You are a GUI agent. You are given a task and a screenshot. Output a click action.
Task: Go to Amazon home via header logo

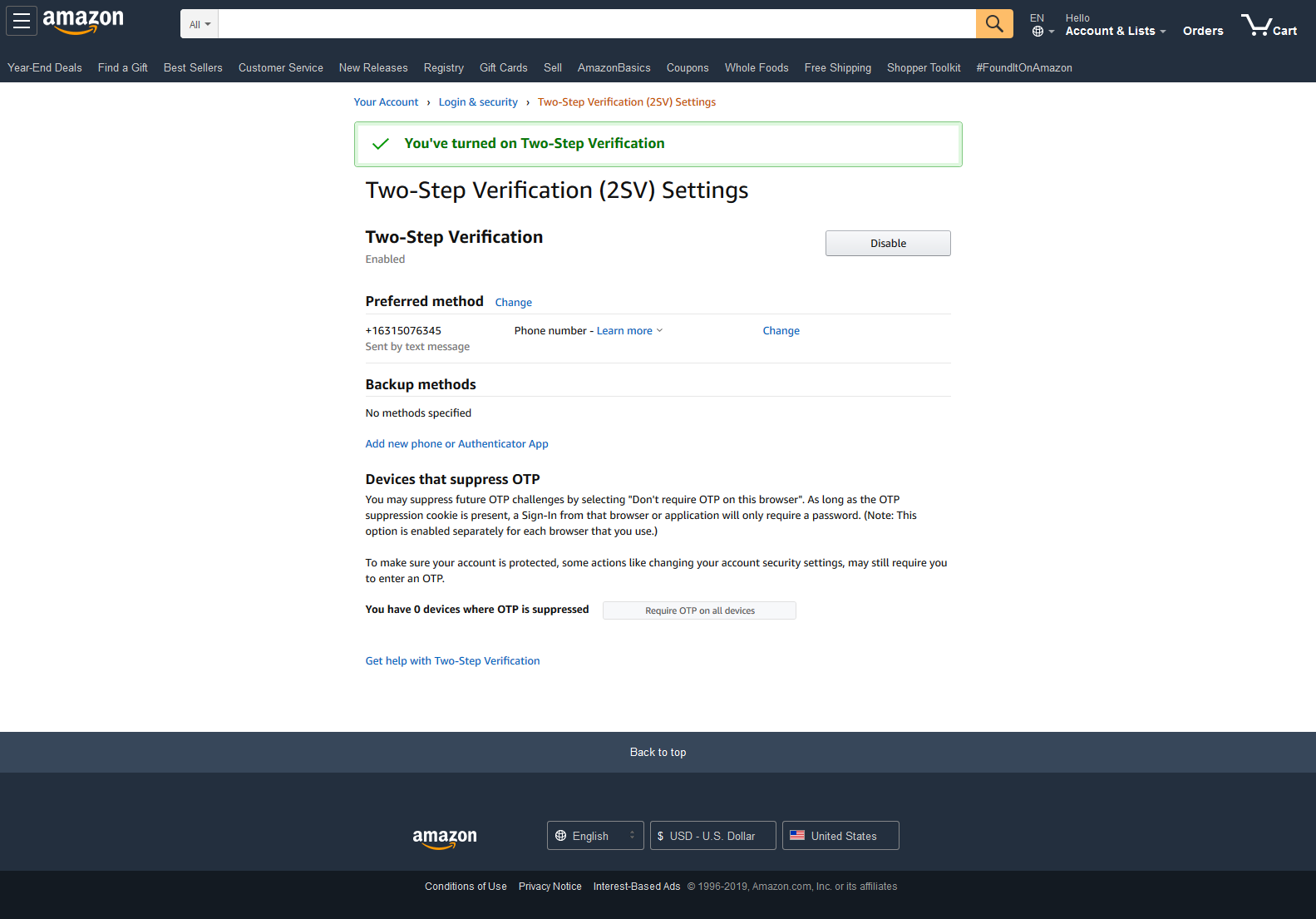coord(83,22)
